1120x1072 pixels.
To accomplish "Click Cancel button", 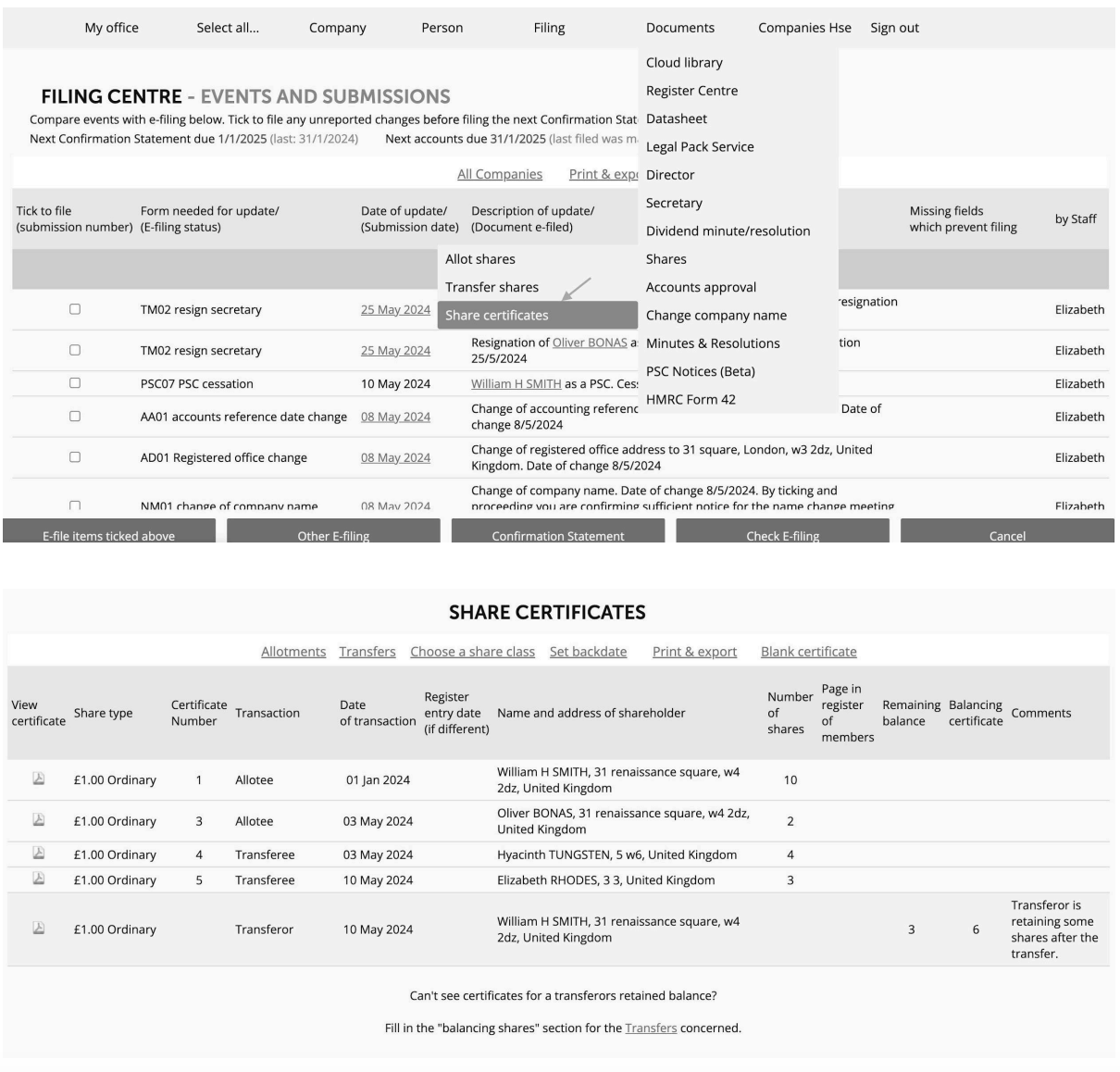I will pyautogui.click(x=1007, y=531).
